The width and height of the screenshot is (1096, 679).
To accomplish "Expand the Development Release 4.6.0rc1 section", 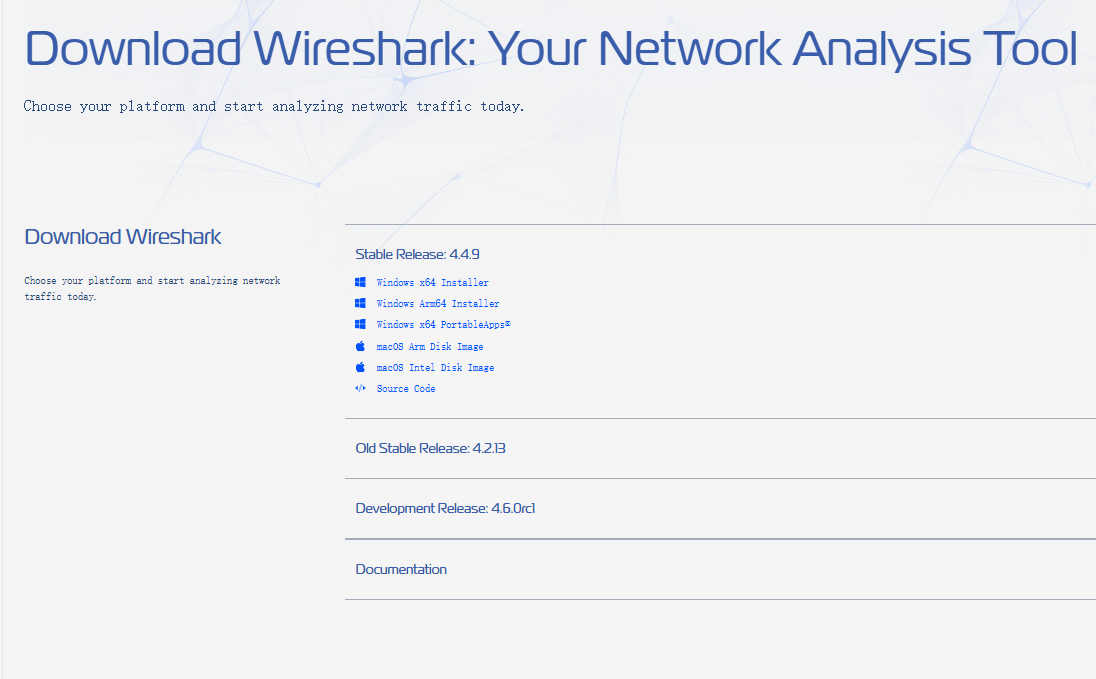I will pos(445,508).
